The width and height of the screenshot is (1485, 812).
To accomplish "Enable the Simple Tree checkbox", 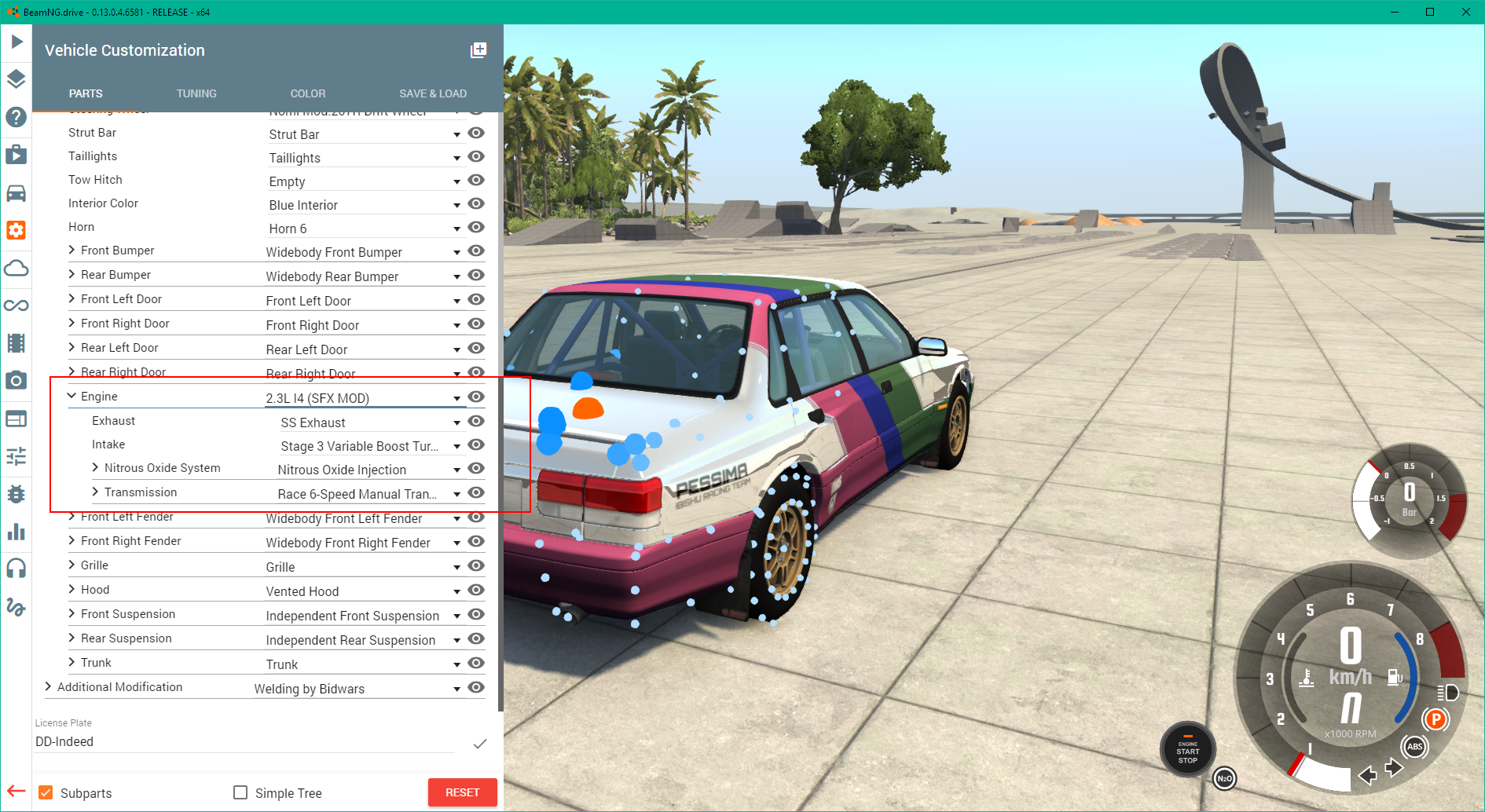I will 240,792.
